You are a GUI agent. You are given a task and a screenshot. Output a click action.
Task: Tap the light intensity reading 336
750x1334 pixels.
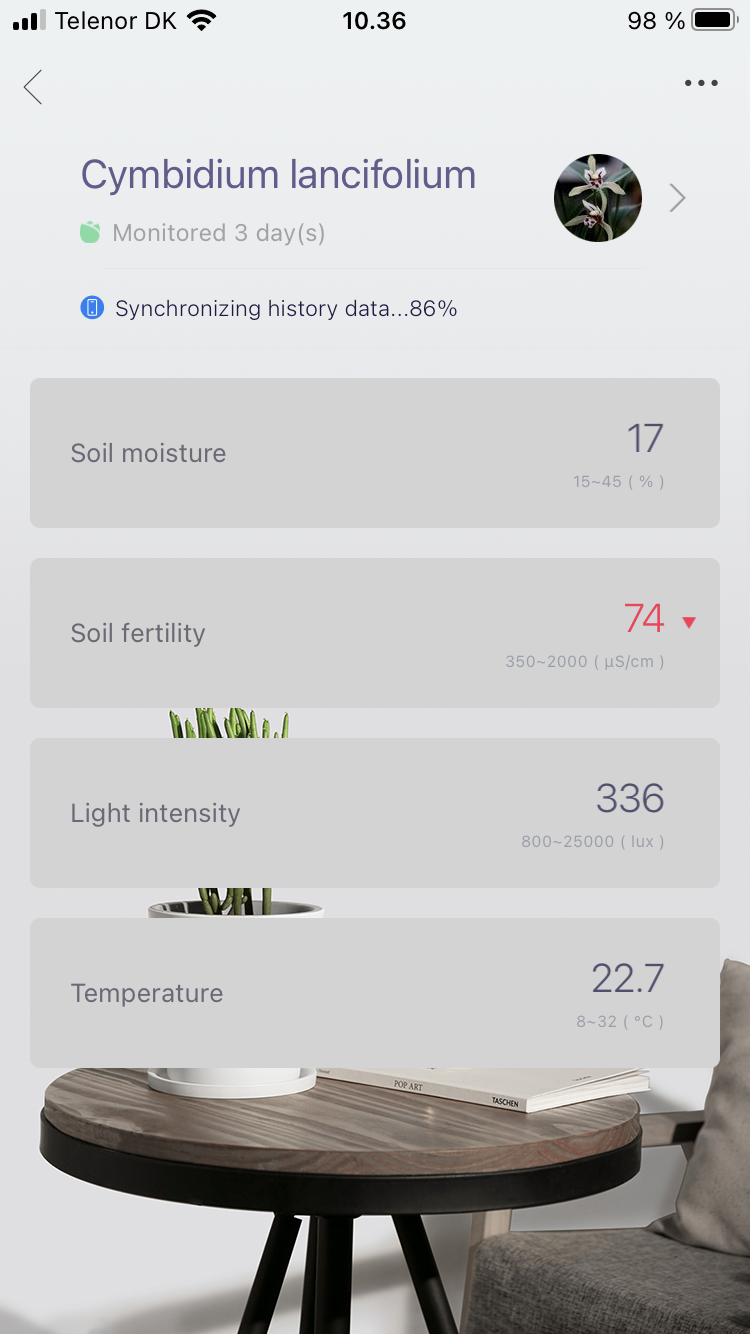[x=630, y=799]
